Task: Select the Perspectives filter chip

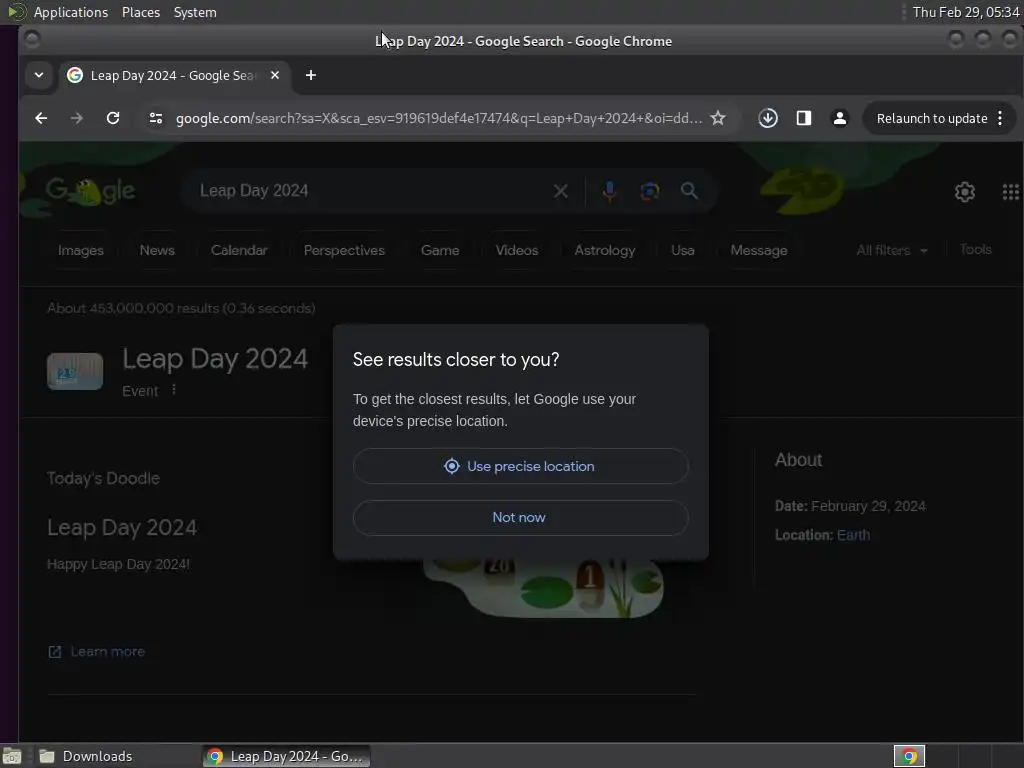Action: point(344,250)
